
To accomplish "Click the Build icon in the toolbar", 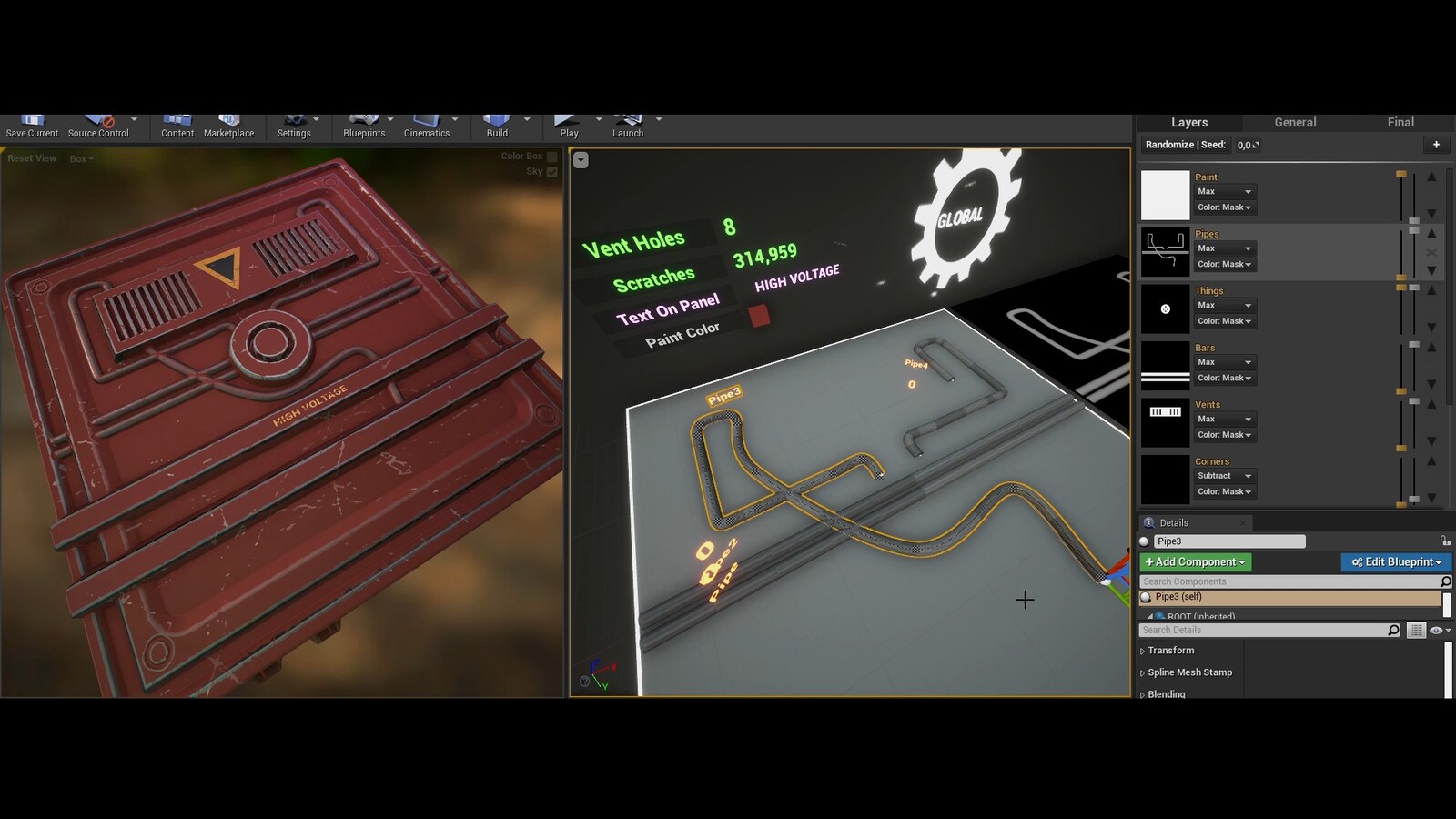I will coord(496,123).
